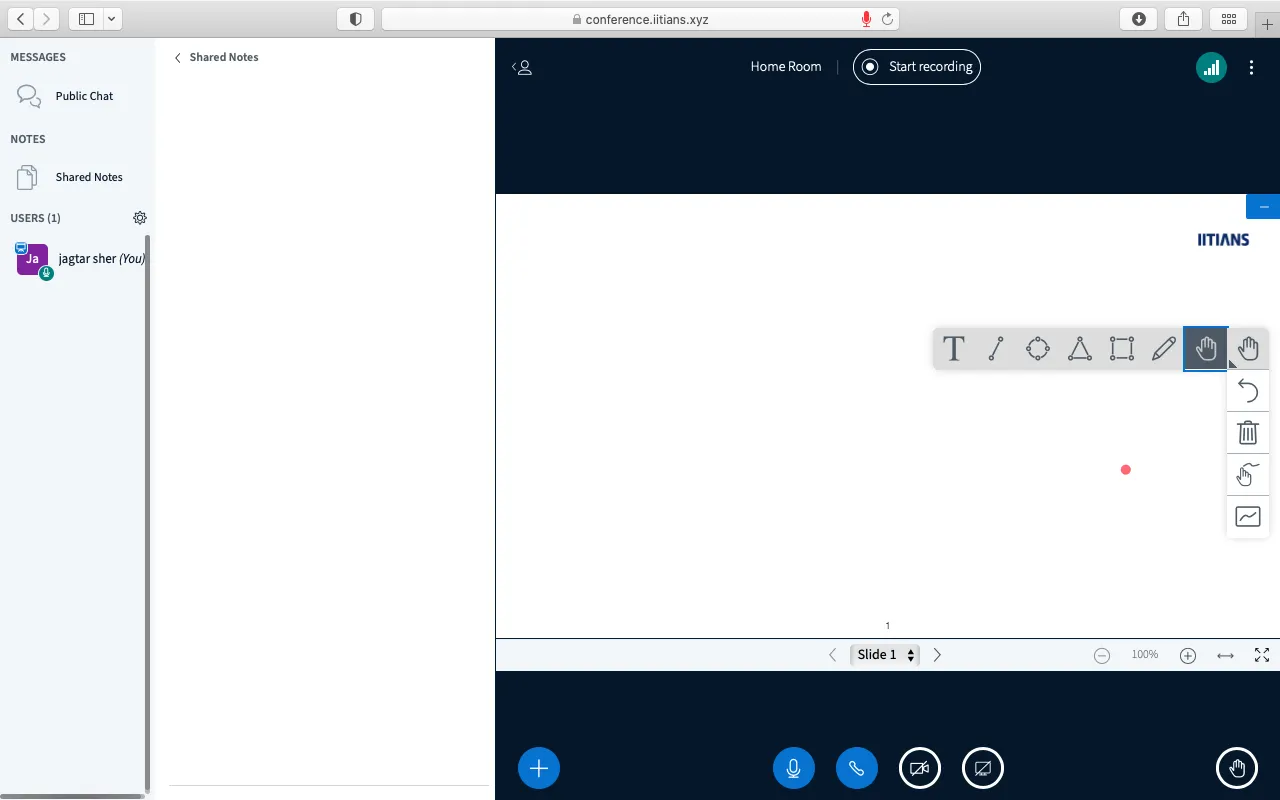The image size is (1280, 800).
Task: Select the Rectangle shape tool
Action: [x=1122, y=349]
